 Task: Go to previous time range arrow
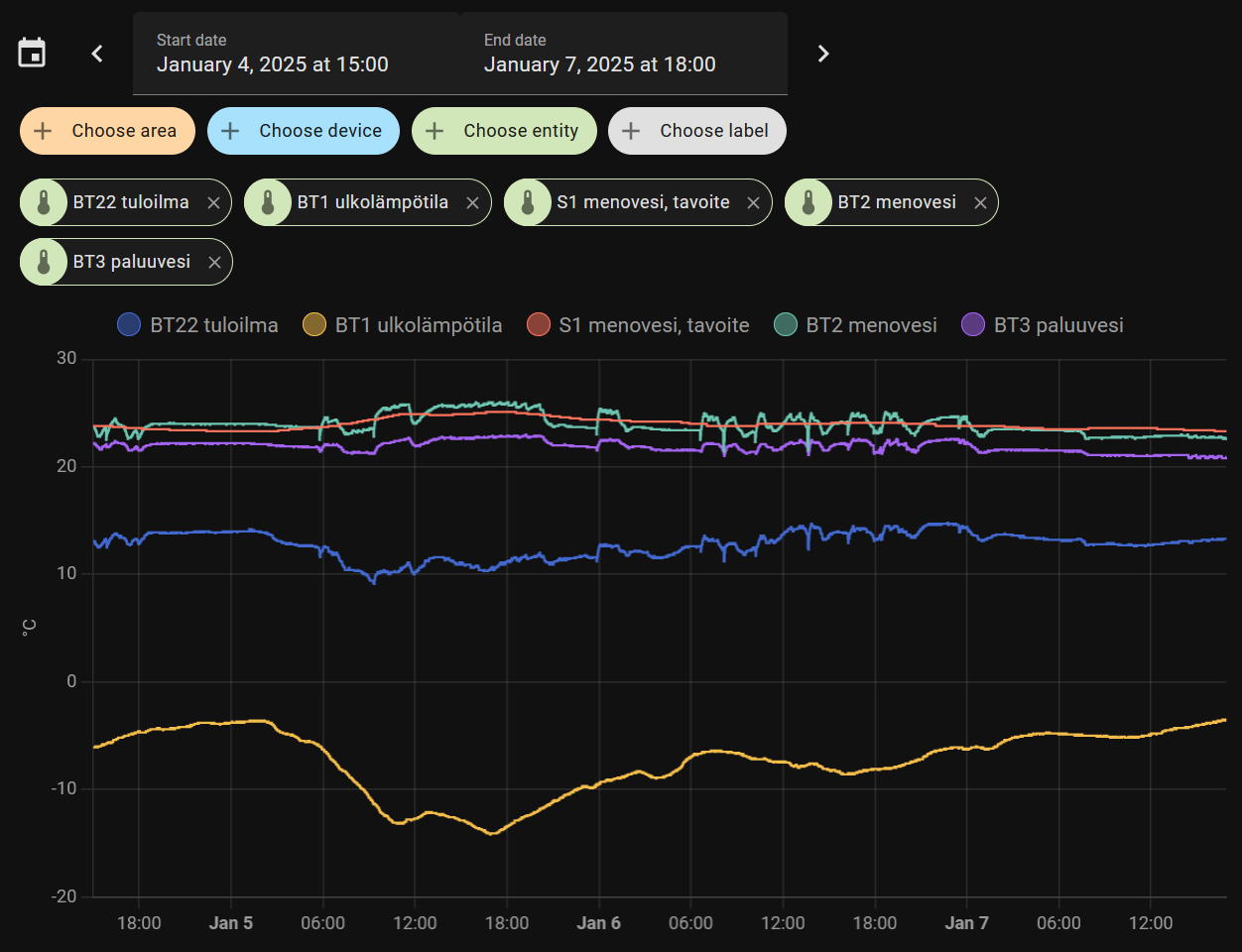(97, 54)
